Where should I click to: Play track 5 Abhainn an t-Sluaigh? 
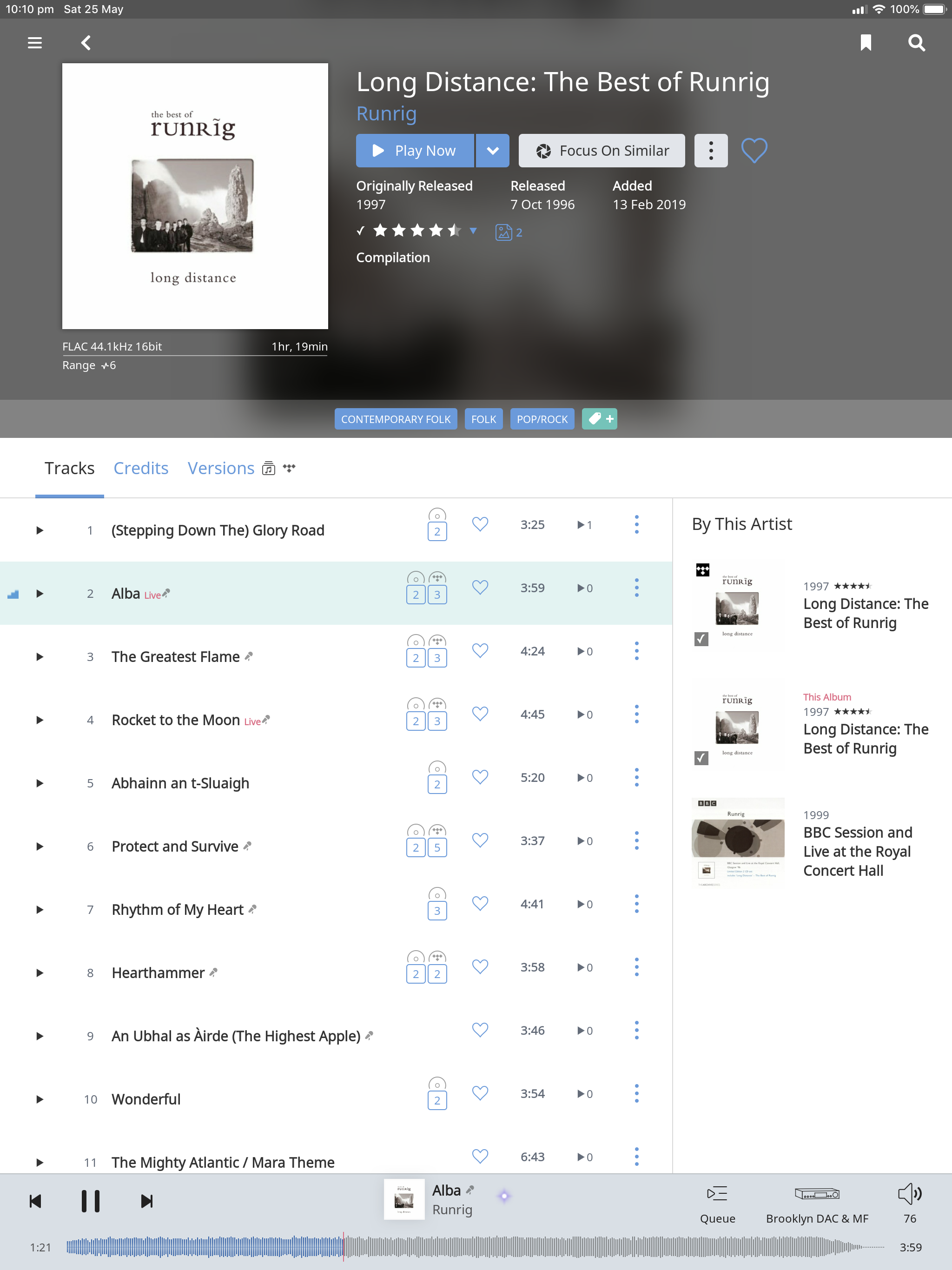click(40, 784)
